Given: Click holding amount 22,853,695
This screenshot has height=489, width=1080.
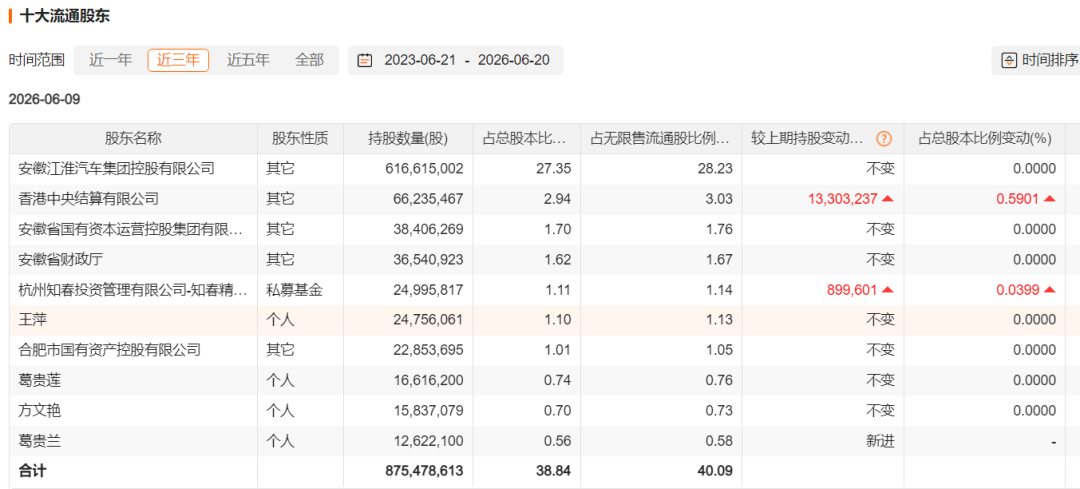Looking at the screenshot, I should pyautogui.click(x=428, y=350).
